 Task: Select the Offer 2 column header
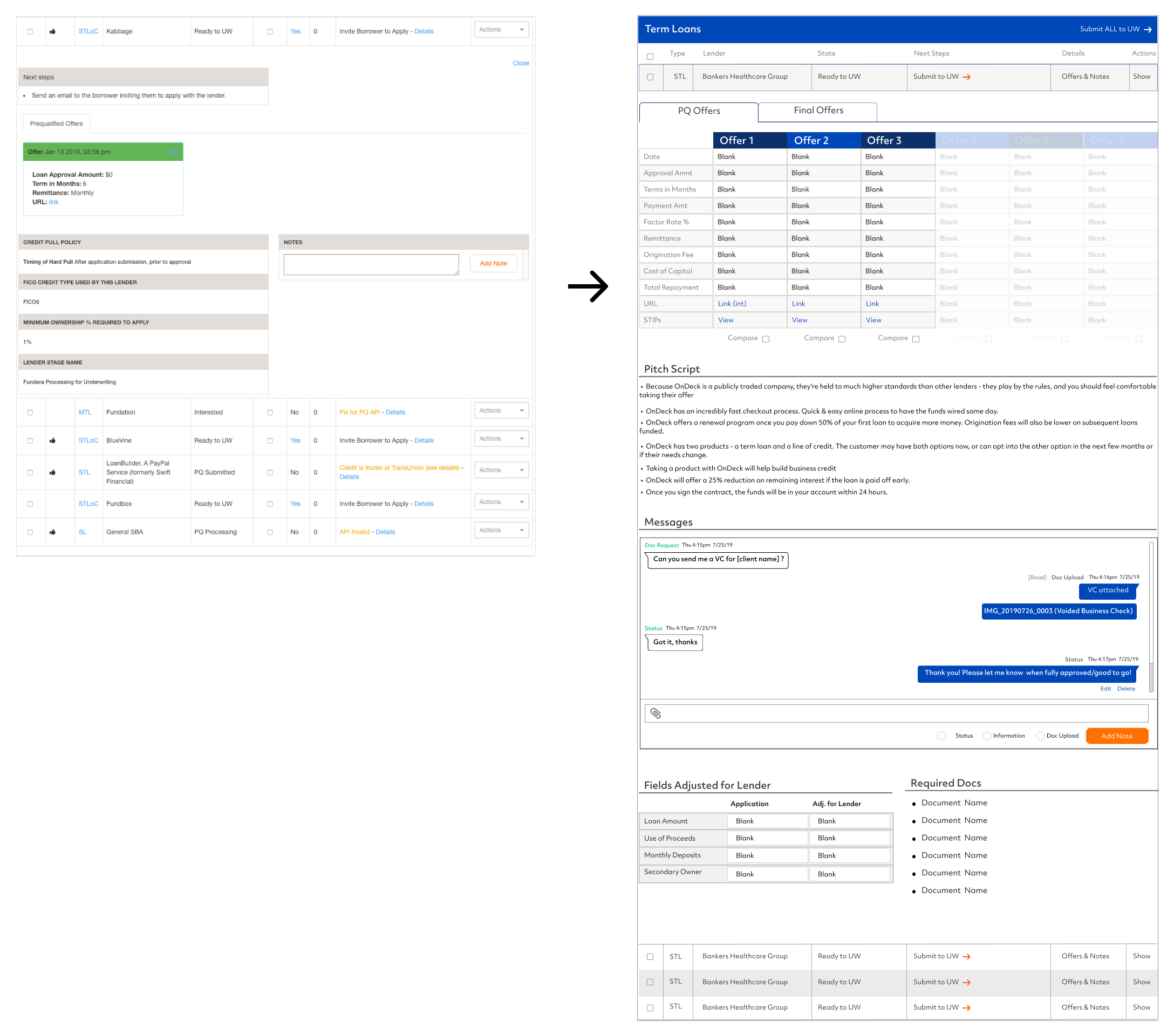(824, 141)
